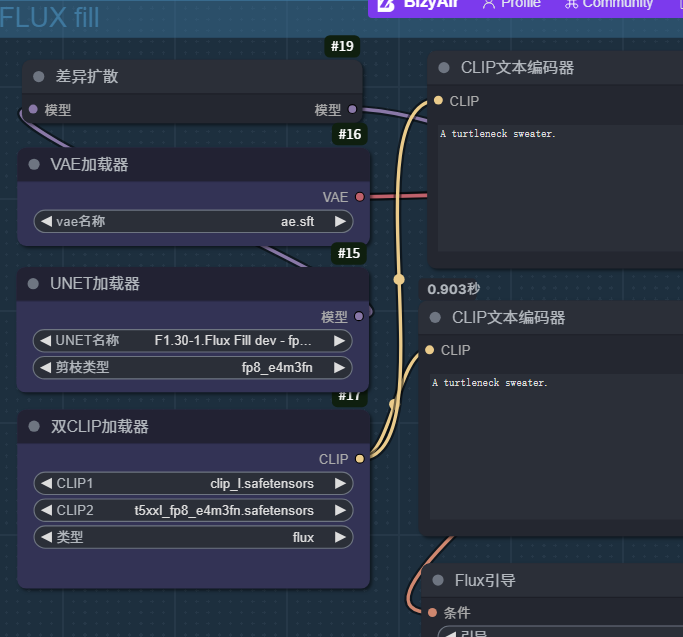Step 剪枝类型 forward with right arrow
The width and height of the screenshot is (683, 637).
(340, 368)
